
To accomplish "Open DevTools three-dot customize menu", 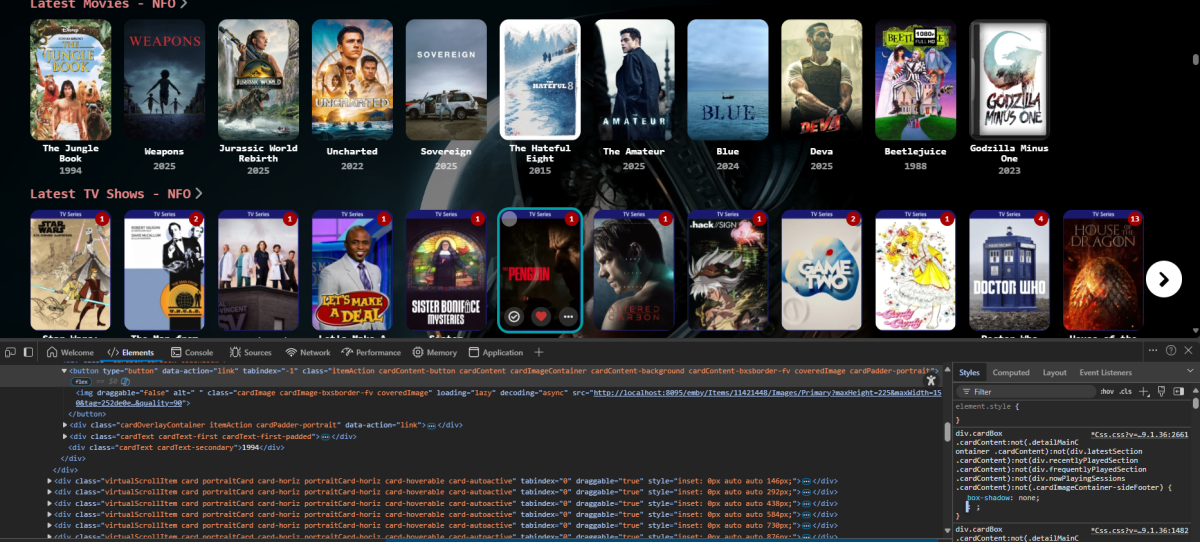I will pos(1152,350).
